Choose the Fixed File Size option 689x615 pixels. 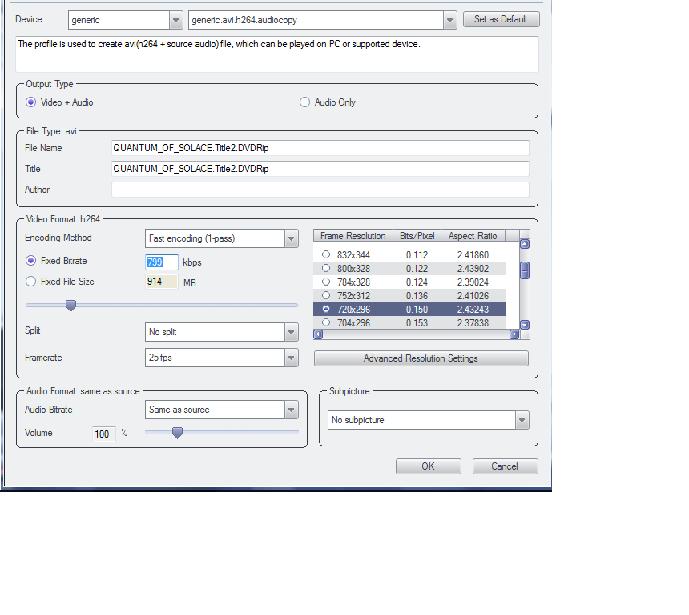31,282
